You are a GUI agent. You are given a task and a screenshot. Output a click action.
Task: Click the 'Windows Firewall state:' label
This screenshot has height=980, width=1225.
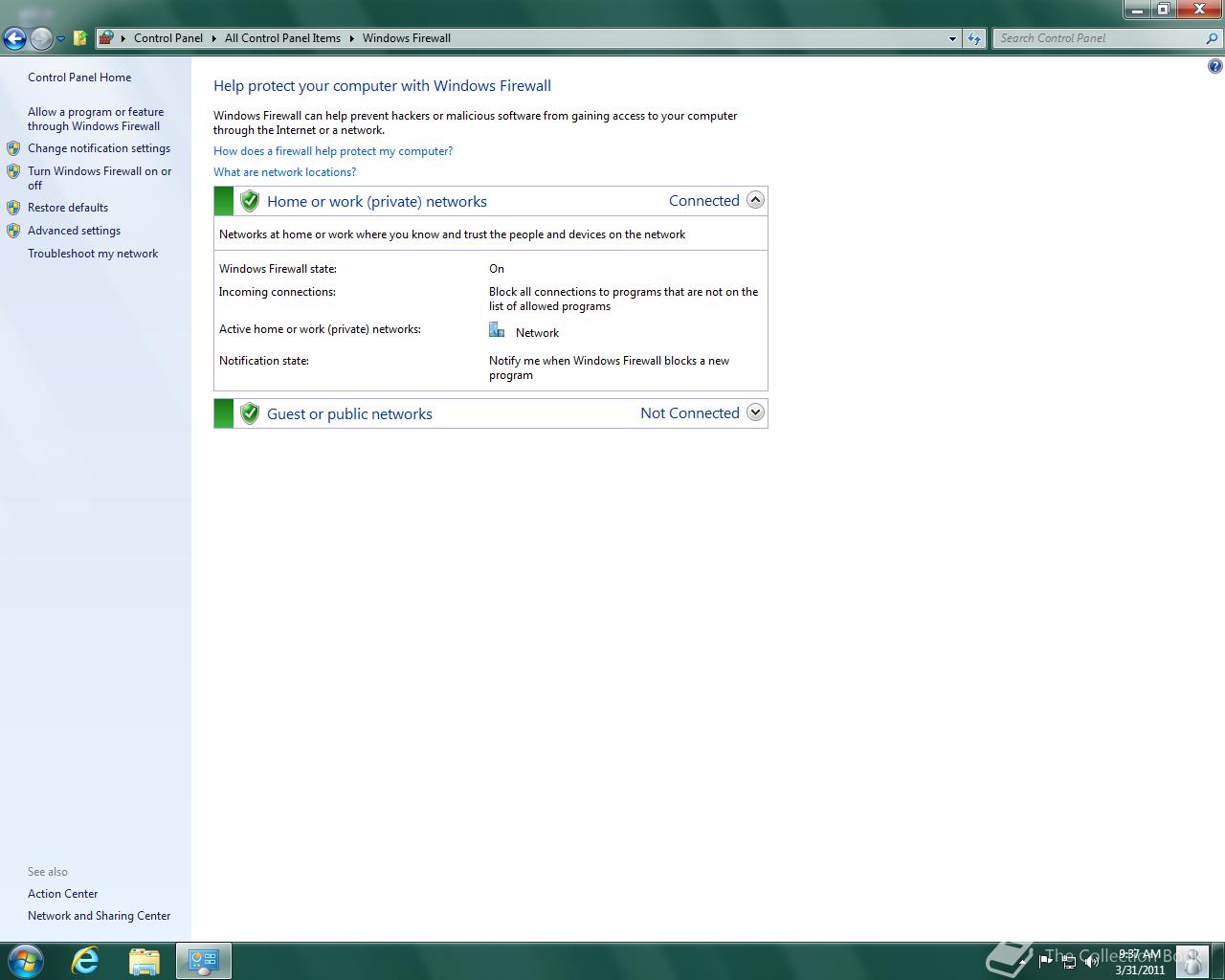pos(278,269)
